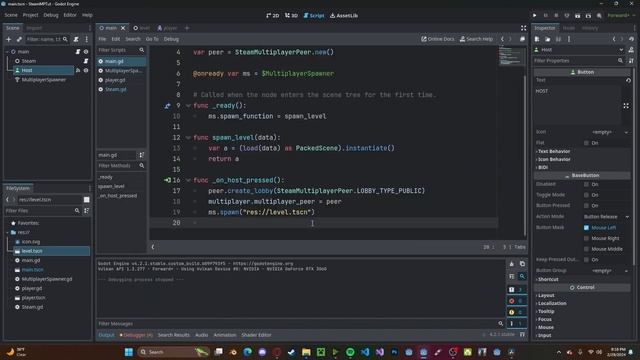Jump to _on_host_pressed in the method list
Image resolution: width=640 pixels, height=360 pixels.
pos(117,196)
